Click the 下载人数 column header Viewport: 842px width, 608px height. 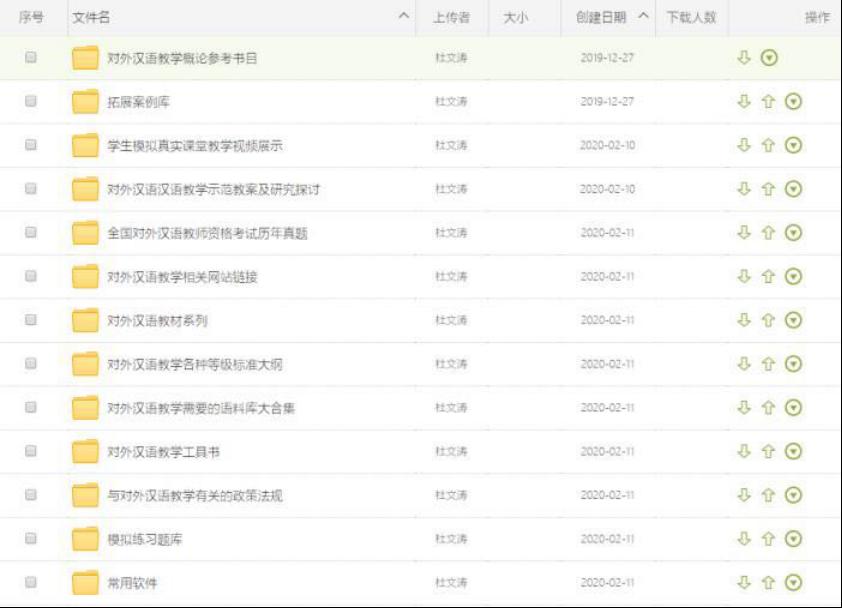point(691,18)
